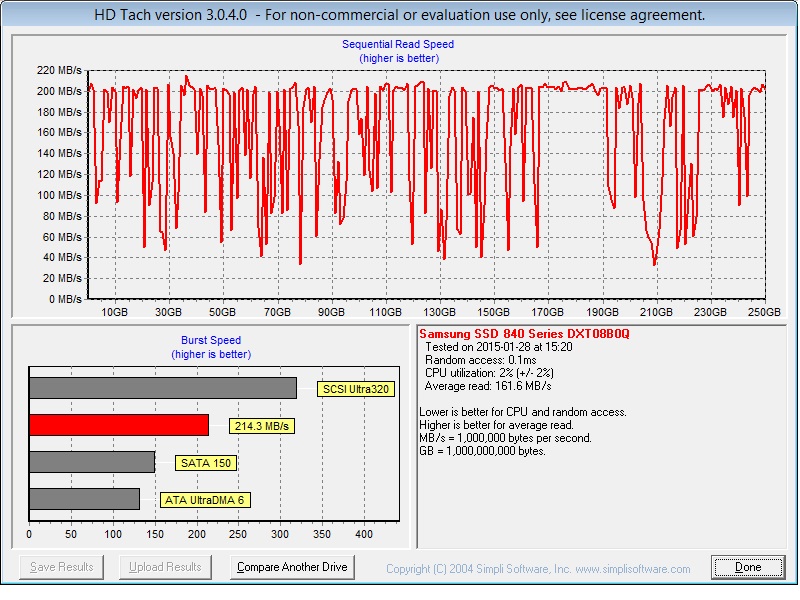Click the SCSI Ultra320 label

point(356,389)
